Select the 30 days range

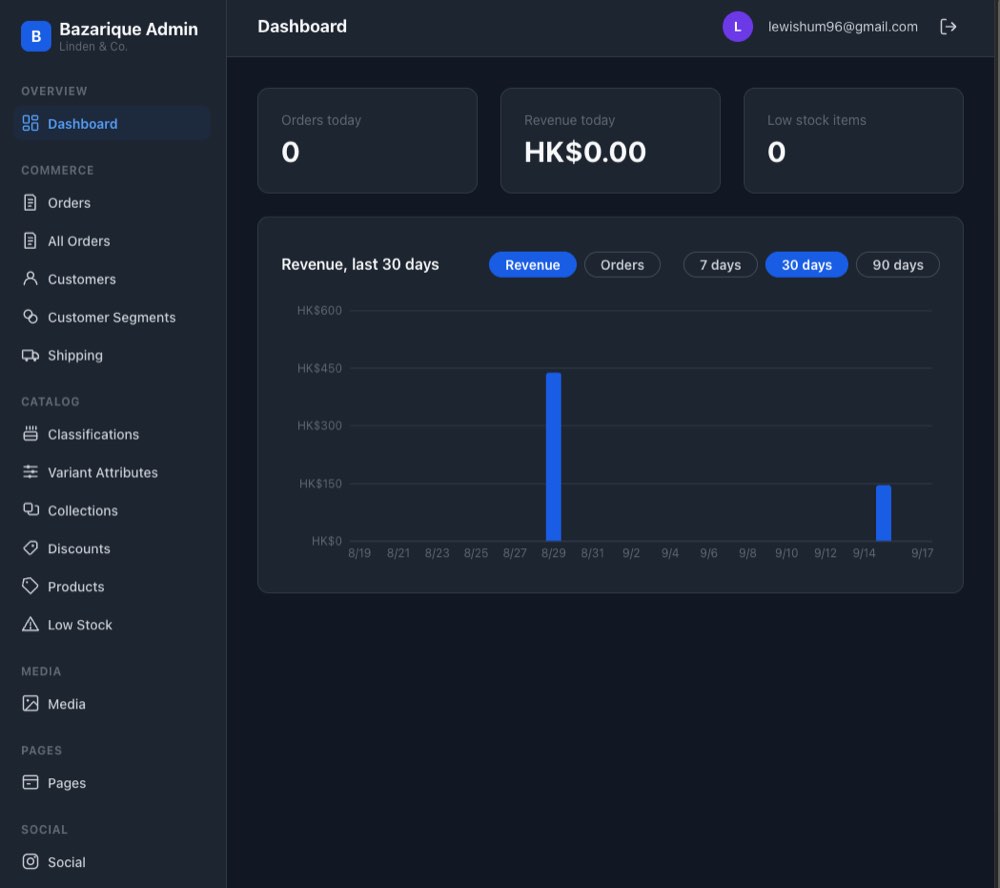[x=807, y=265]
